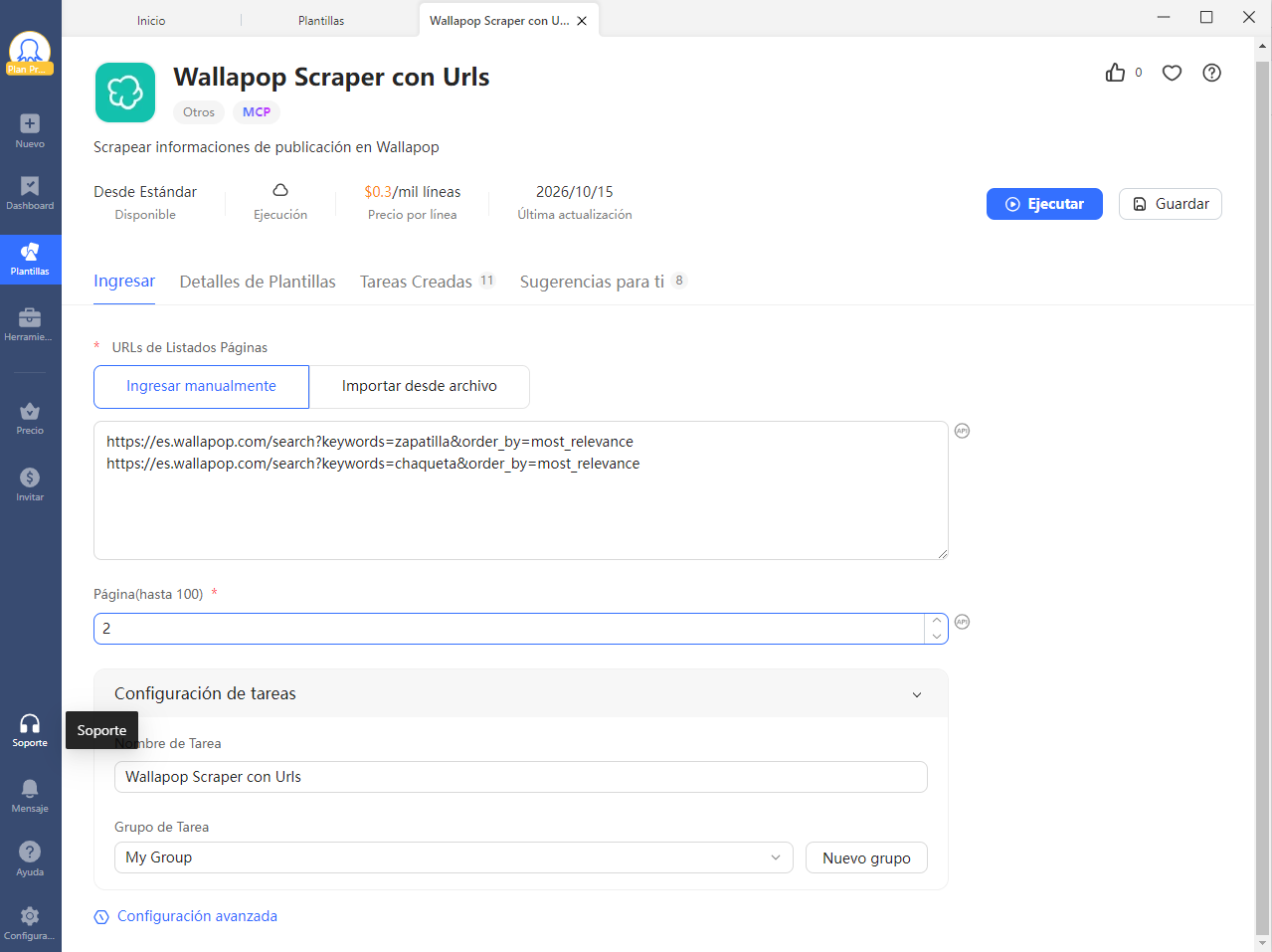Click the thumbs-up like icon

[x=1115, y=73]
